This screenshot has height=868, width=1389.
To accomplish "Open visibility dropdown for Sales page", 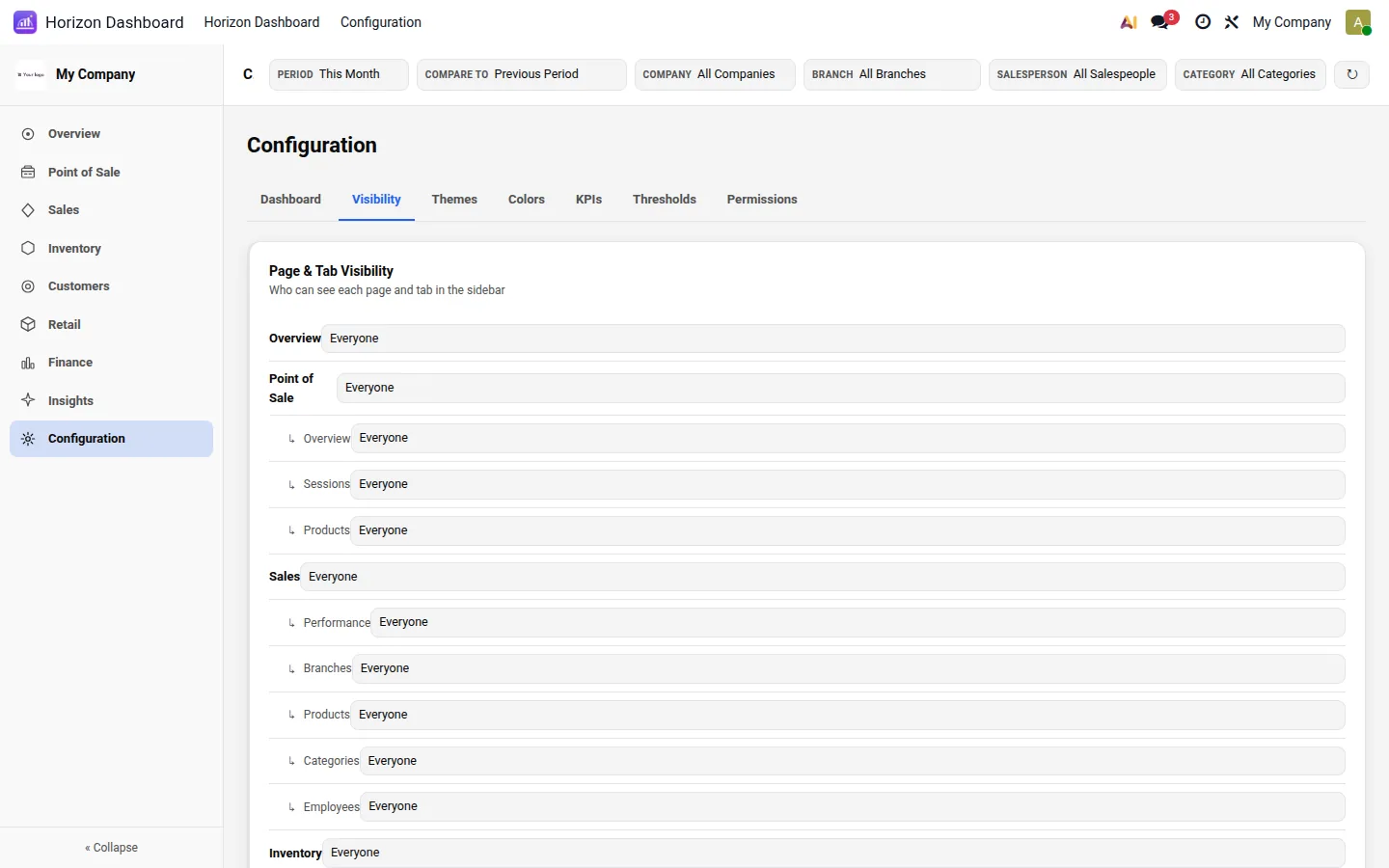I will point(823,577).
